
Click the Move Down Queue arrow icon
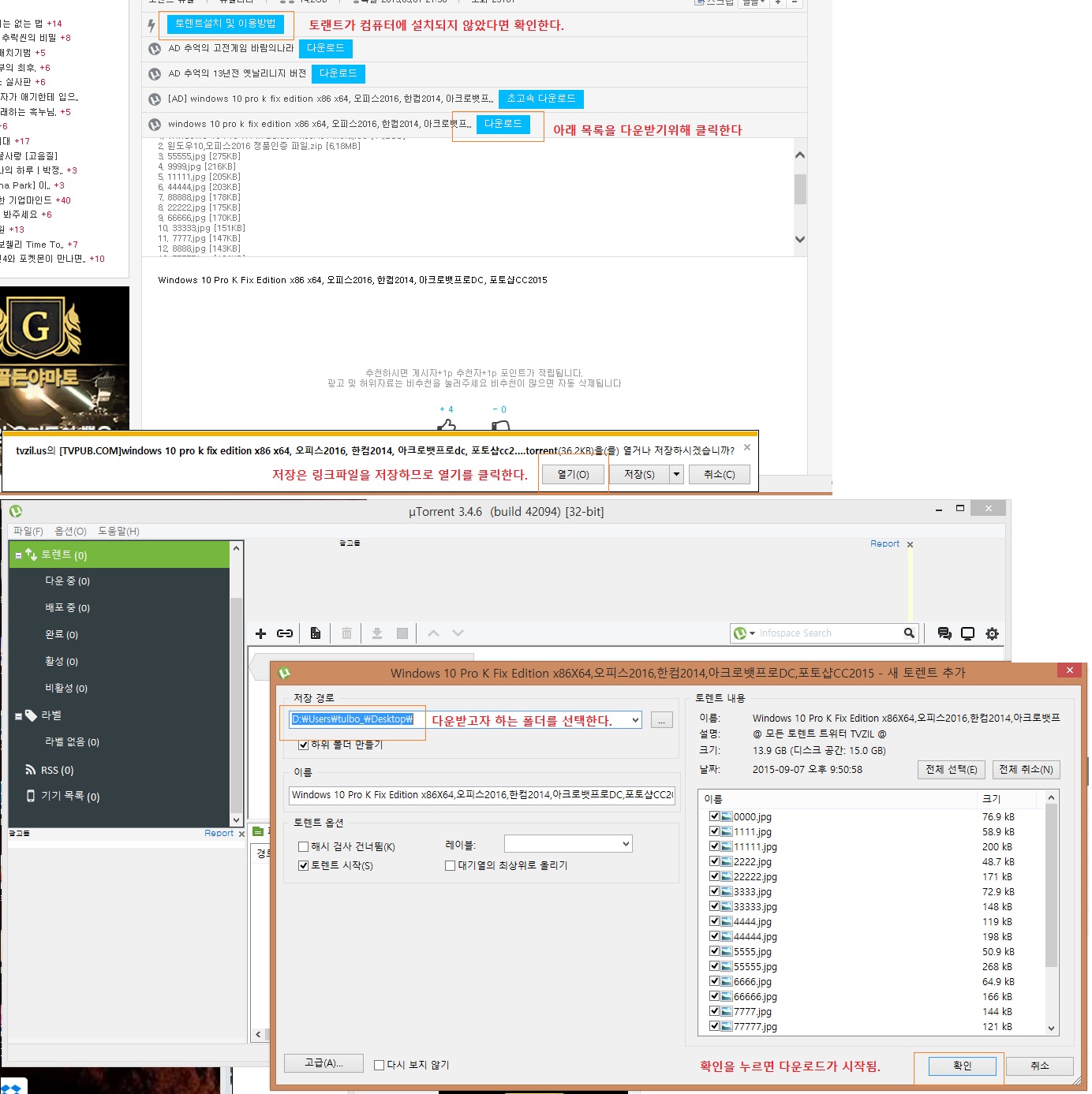[458, 633]
